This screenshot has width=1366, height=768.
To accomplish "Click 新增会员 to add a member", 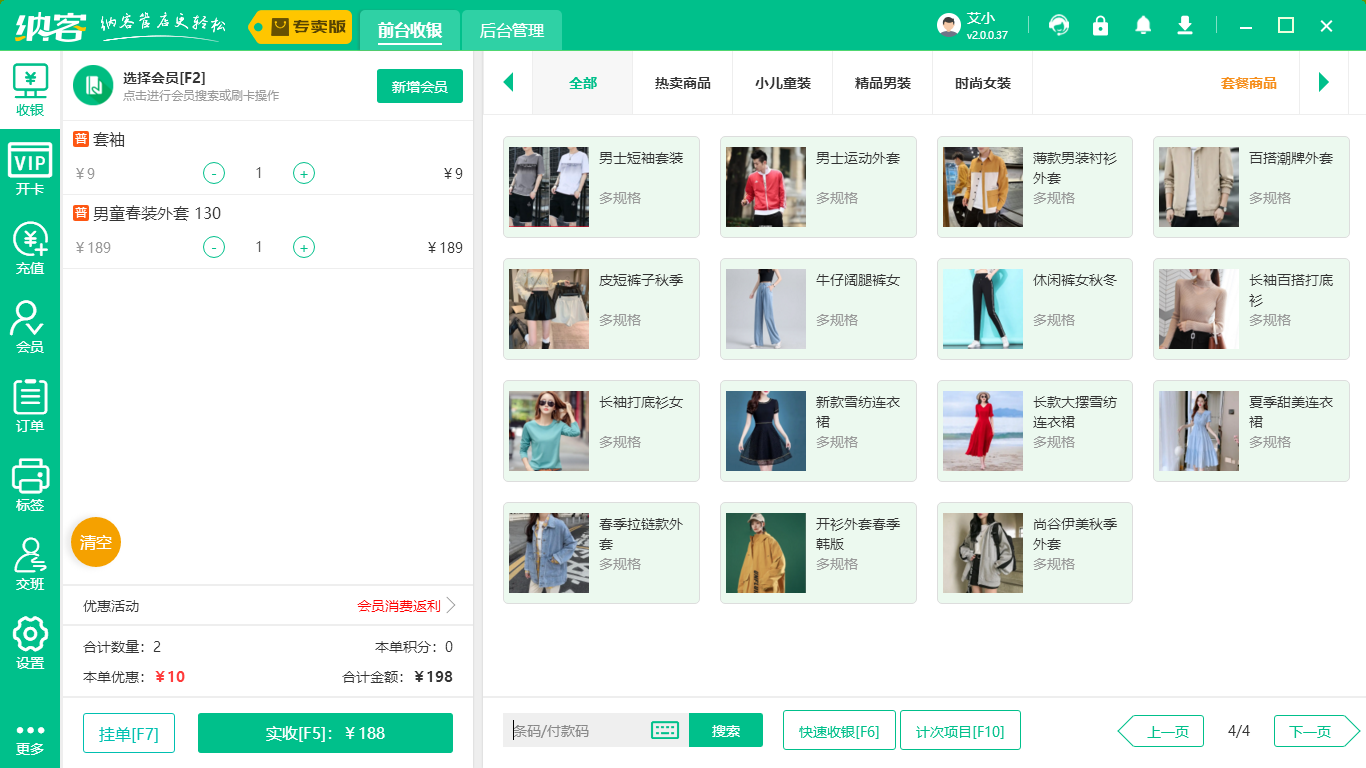I will [x=419, y=87].
